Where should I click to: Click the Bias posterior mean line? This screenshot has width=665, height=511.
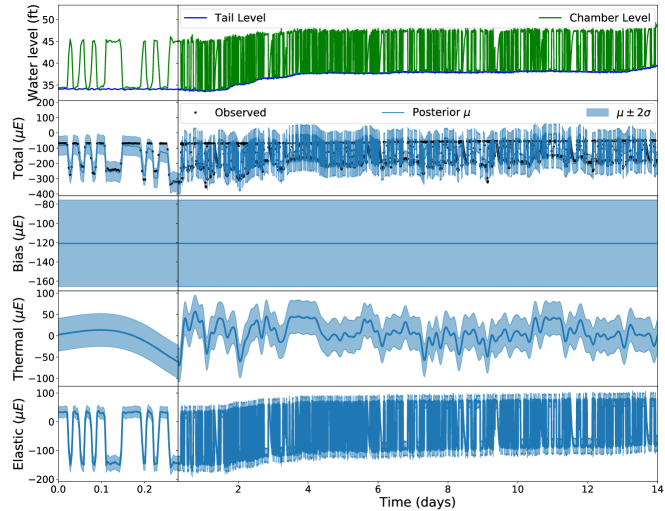click(358, 243)
